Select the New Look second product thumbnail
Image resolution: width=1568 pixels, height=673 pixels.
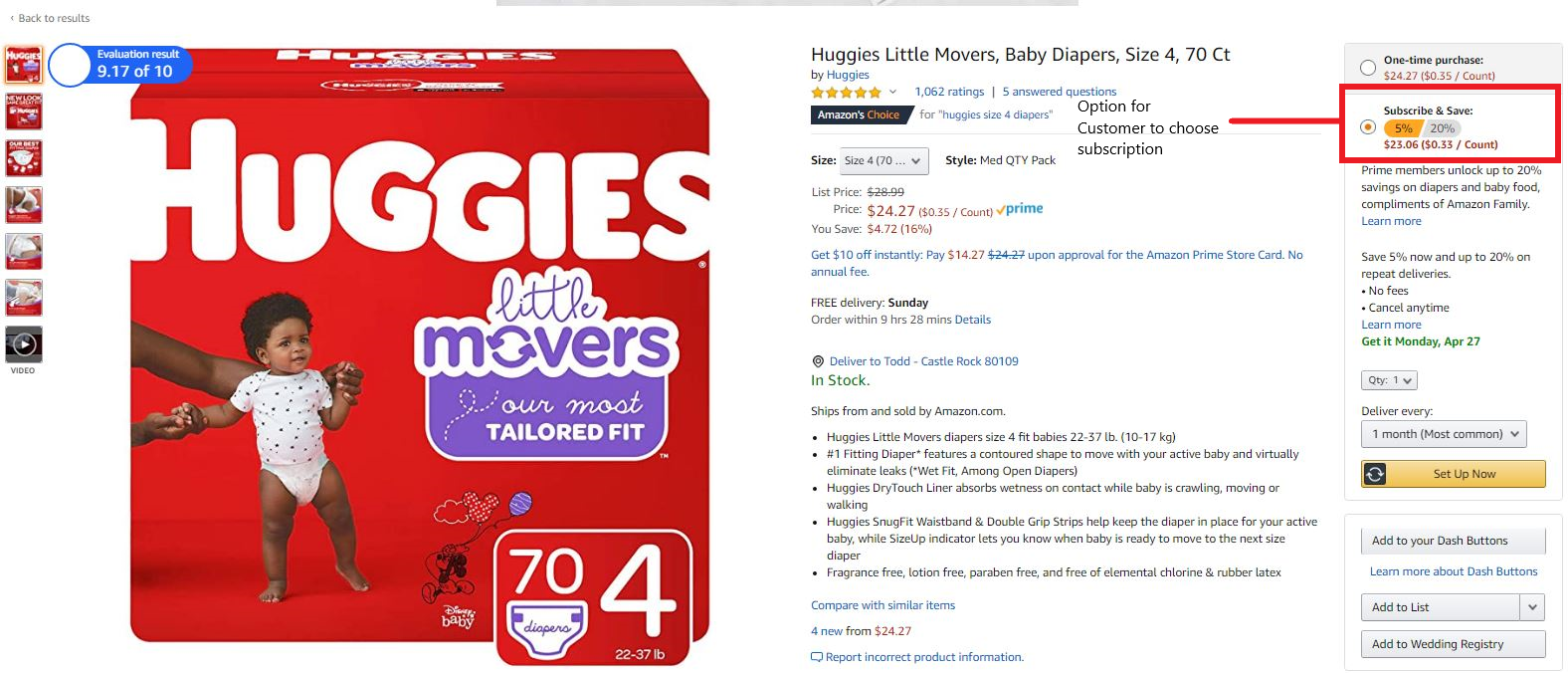point(24,112)
